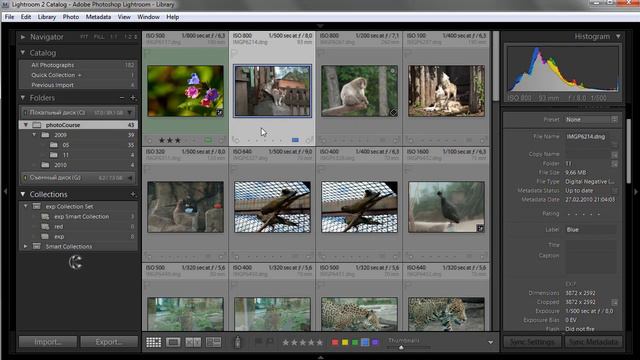Toggle the flag on the white wolves photo

(x=408, y=53)
